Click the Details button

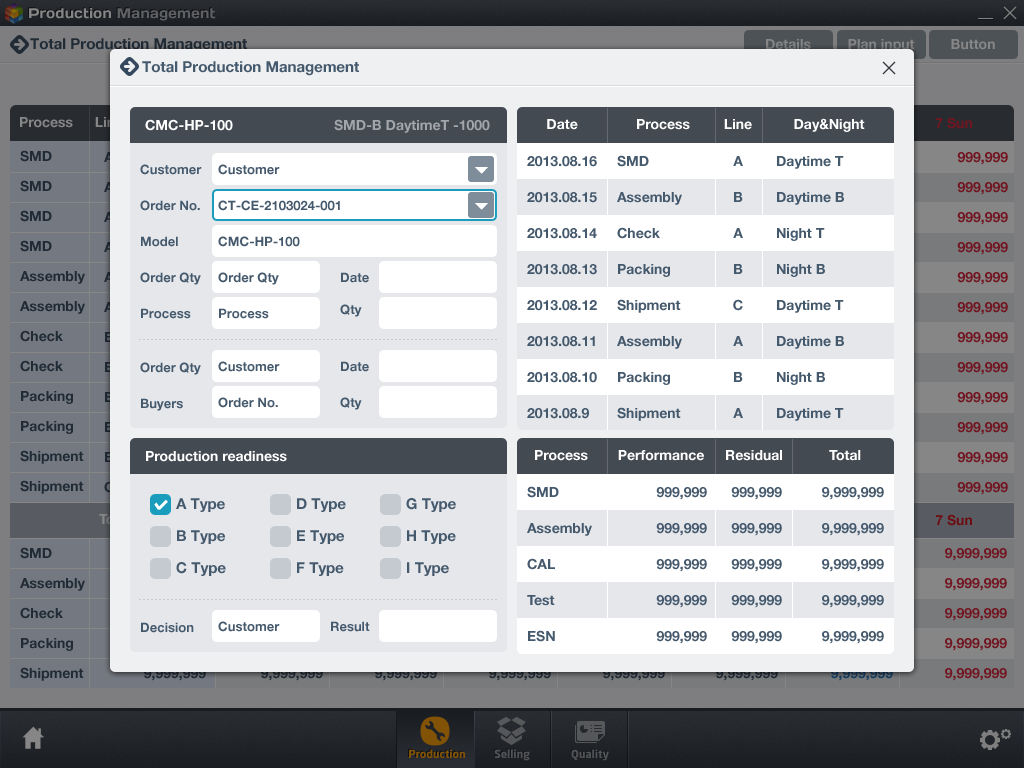(788, 44)
